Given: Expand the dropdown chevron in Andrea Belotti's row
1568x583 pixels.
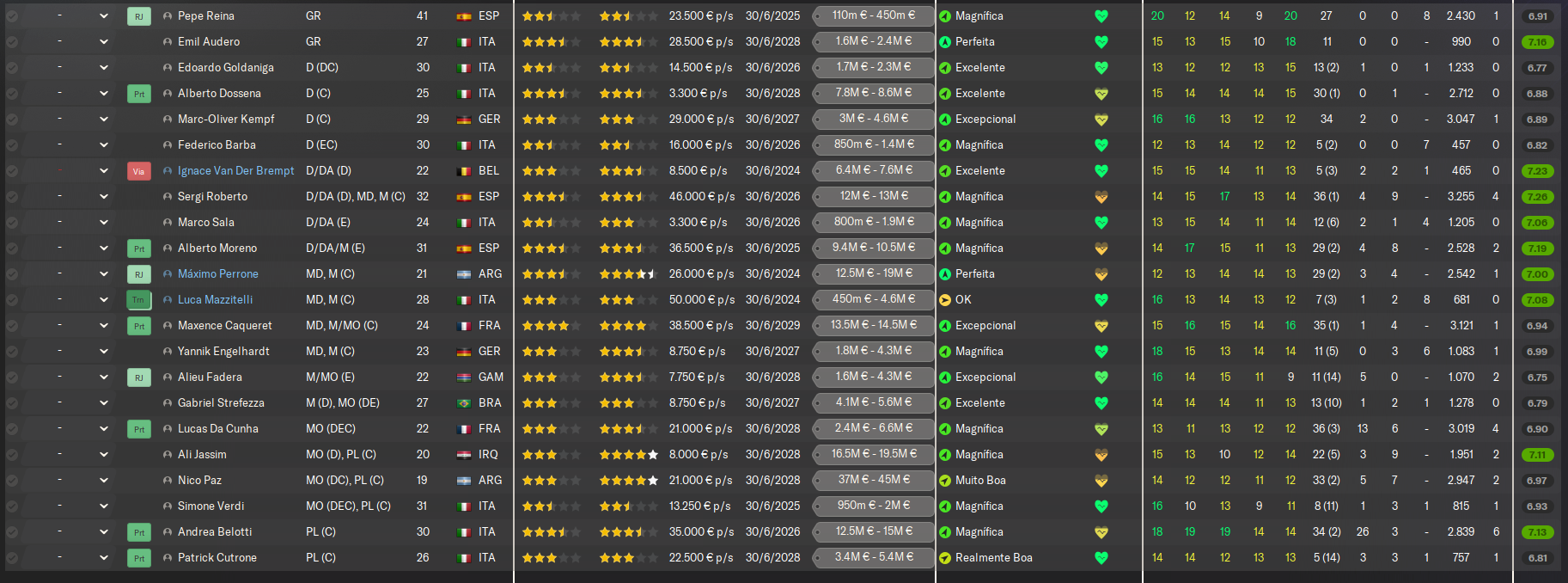Looking at the screenshot, I should point(104,532).
